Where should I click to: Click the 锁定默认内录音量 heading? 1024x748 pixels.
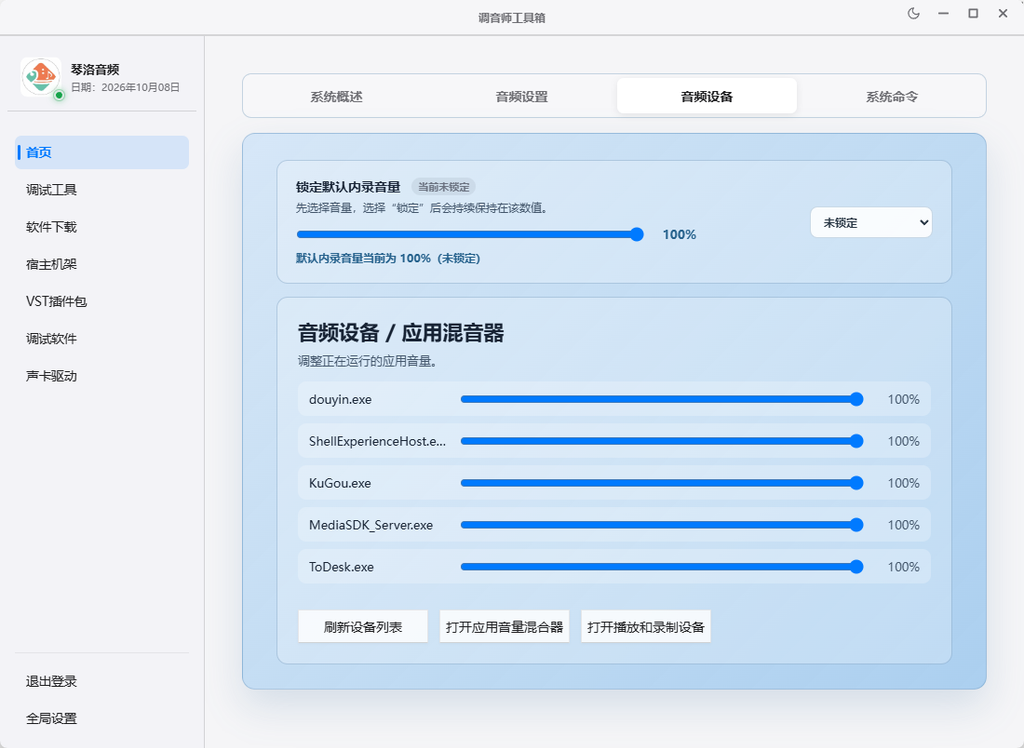pyautogui.click(x=348, y=187)
